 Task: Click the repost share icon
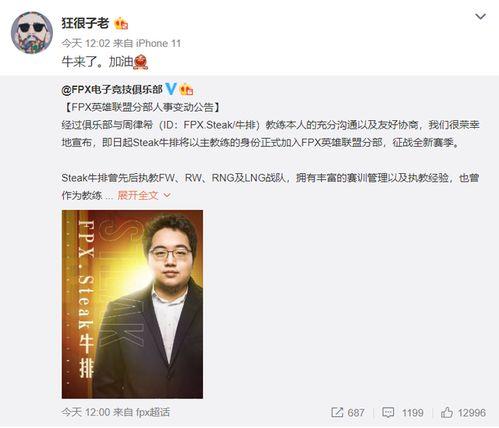337,412
